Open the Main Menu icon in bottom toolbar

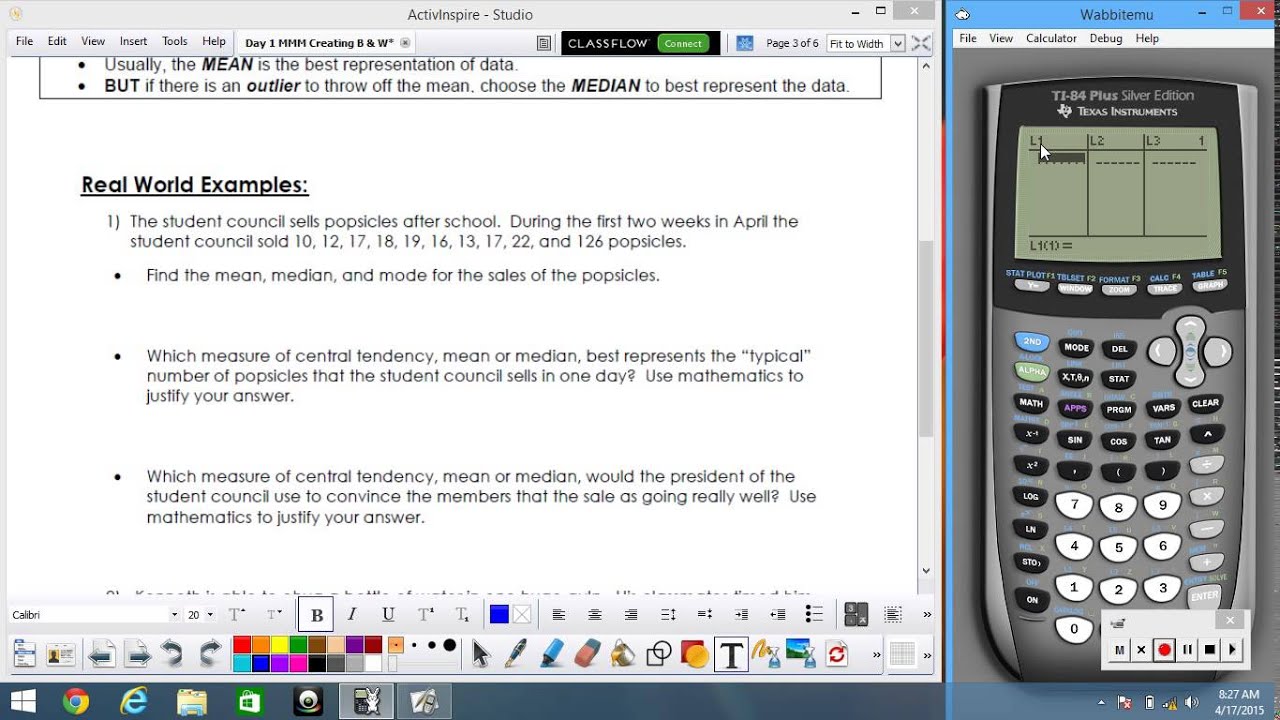(x=24, y=655)
